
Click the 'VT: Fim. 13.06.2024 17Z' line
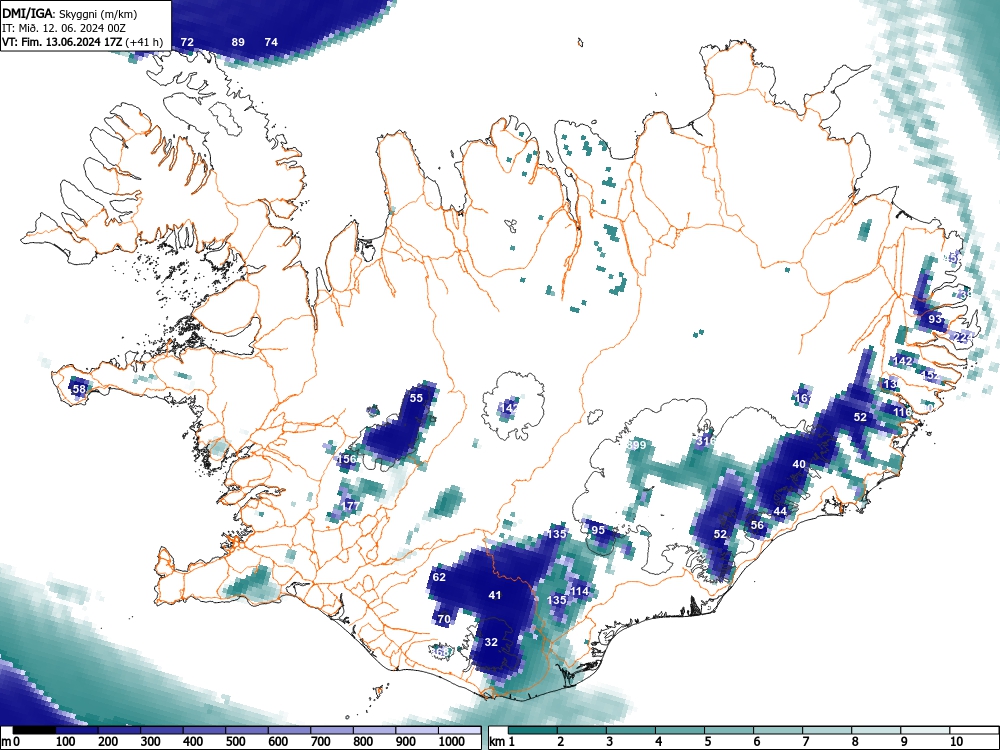[x=62, y=42]
